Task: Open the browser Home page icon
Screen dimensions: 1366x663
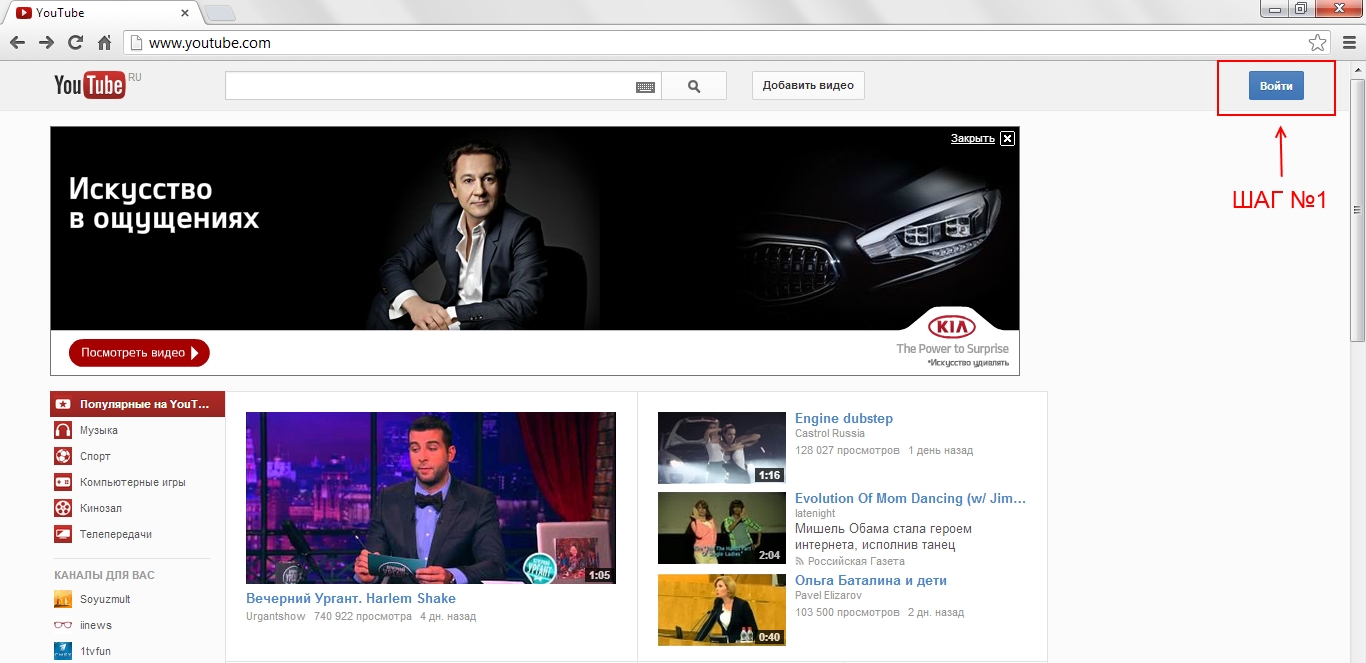Action: pyautogui.click(x=104, y=43)
